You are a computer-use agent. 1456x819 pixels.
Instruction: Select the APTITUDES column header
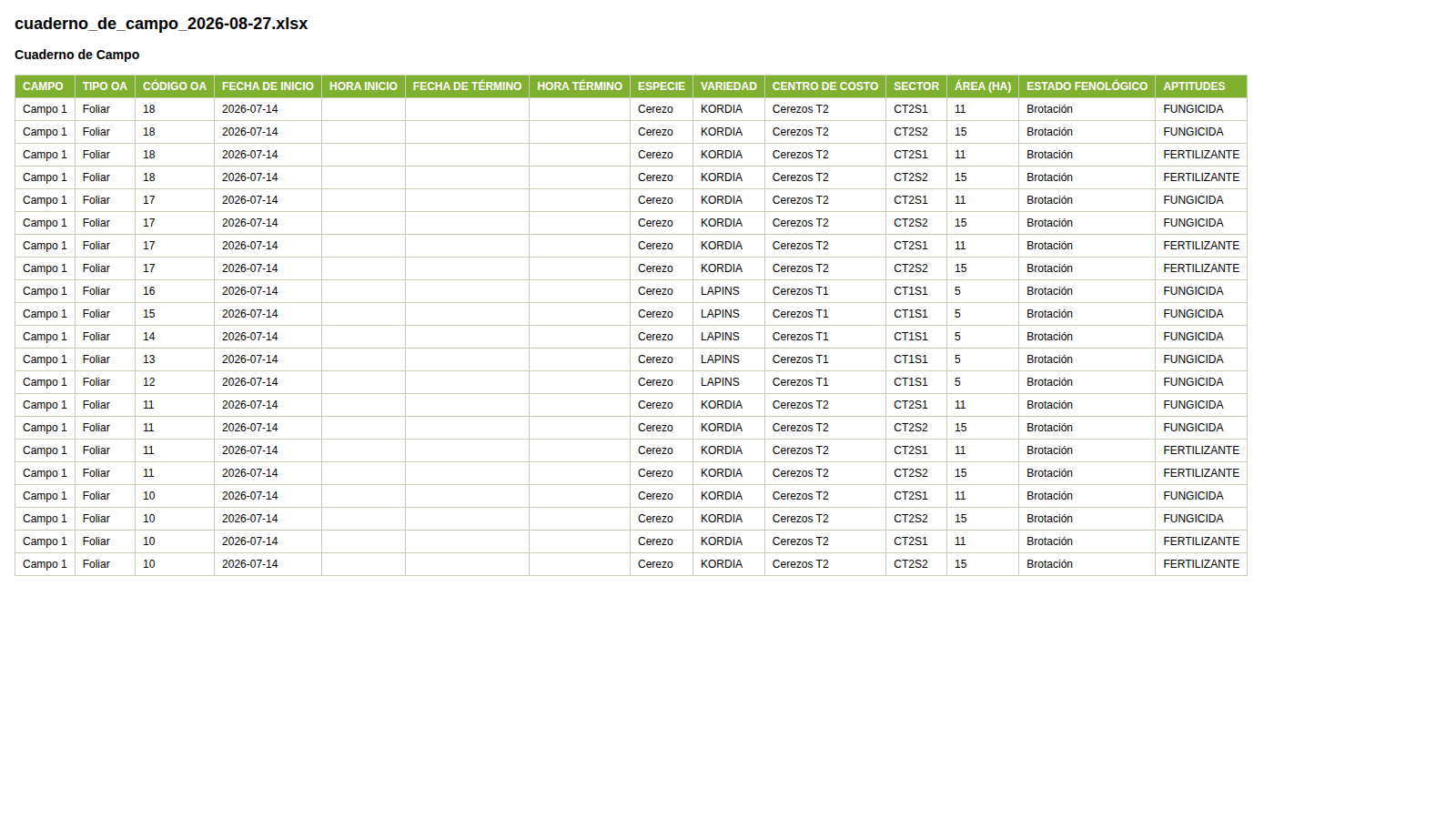(x=1201, y=86)
